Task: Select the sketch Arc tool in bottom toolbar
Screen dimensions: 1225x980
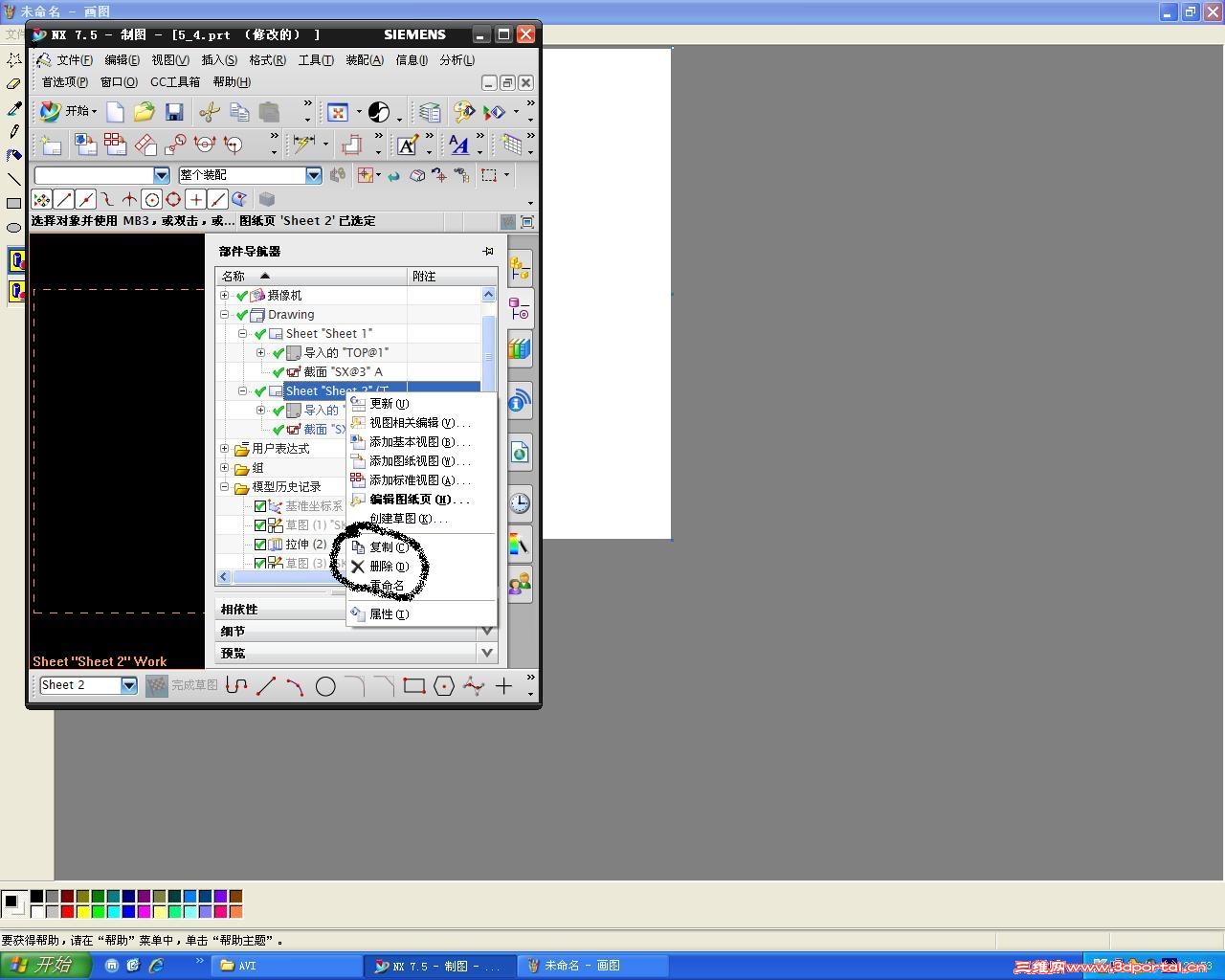Action: coord(296,685)
